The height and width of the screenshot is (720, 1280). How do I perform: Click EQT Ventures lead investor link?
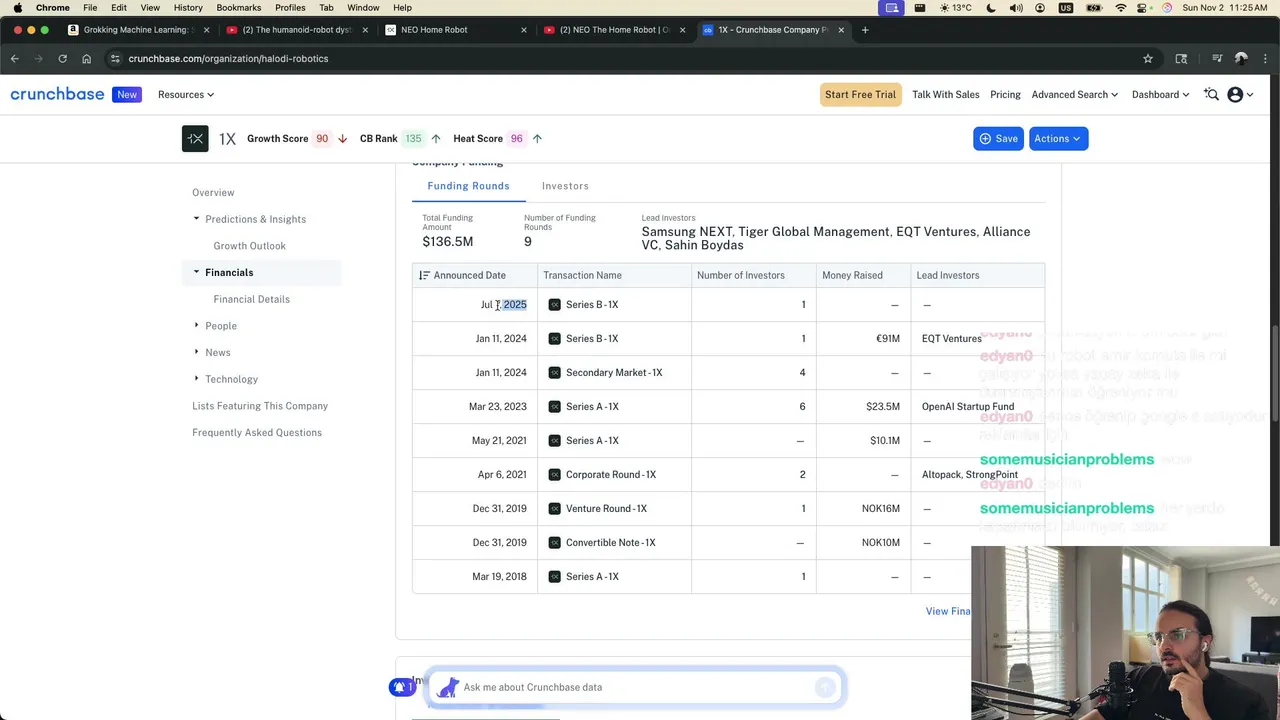952,339
